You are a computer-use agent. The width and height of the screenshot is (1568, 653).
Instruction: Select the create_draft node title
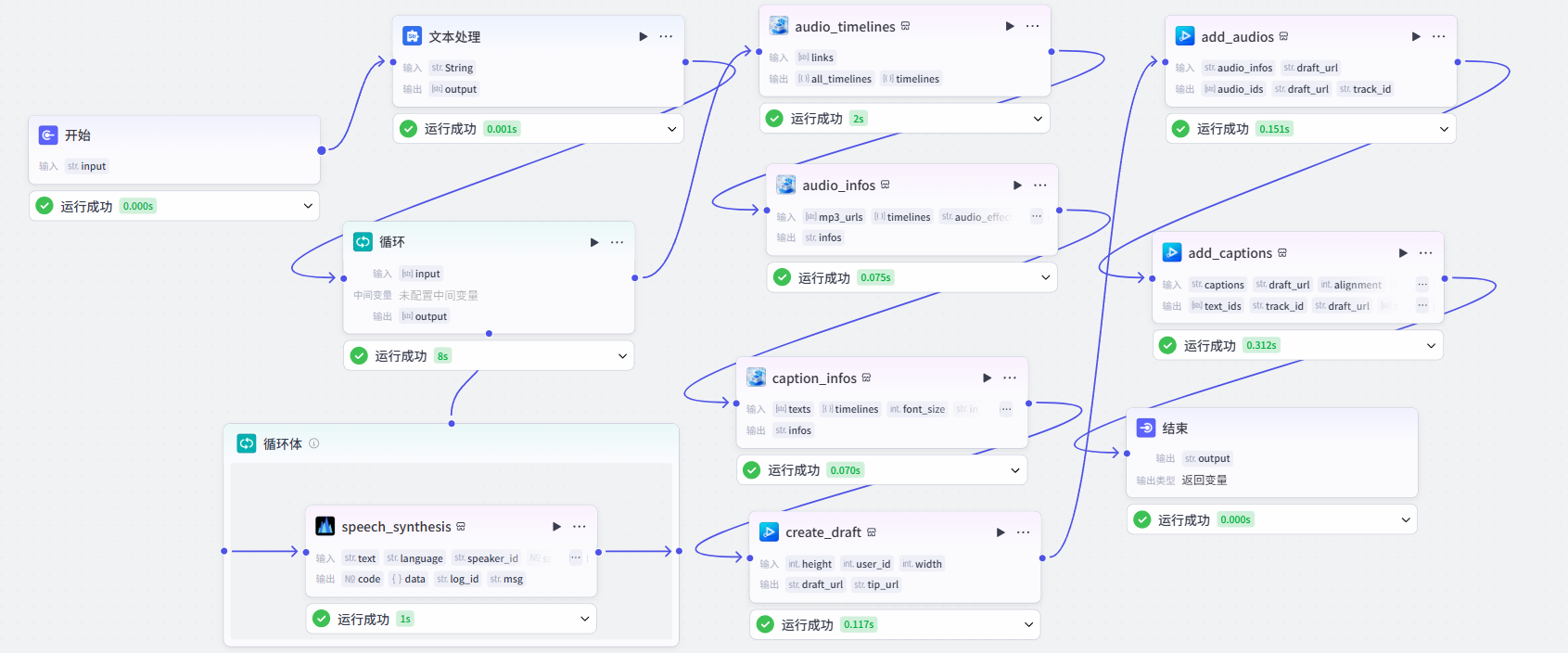coord(823,532)
